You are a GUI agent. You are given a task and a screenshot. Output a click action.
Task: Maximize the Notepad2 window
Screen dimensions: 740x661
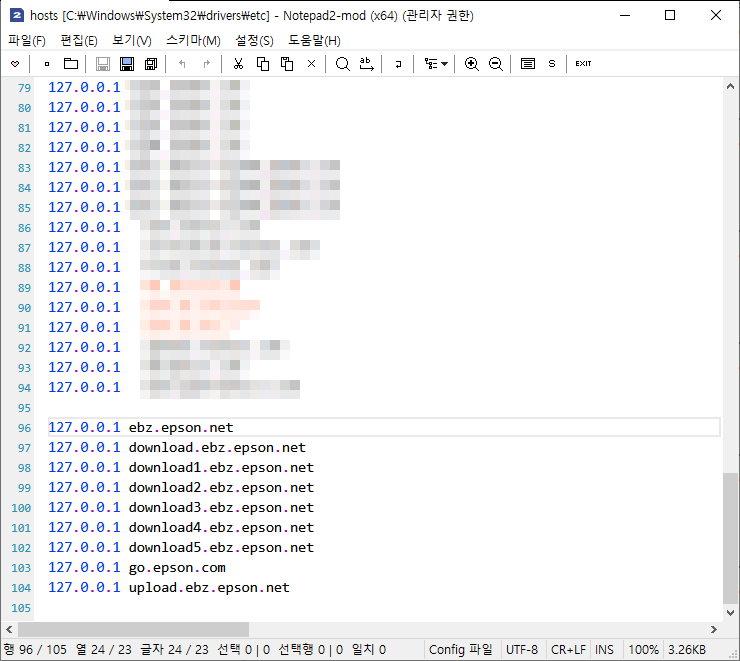(x=670, y=15)
